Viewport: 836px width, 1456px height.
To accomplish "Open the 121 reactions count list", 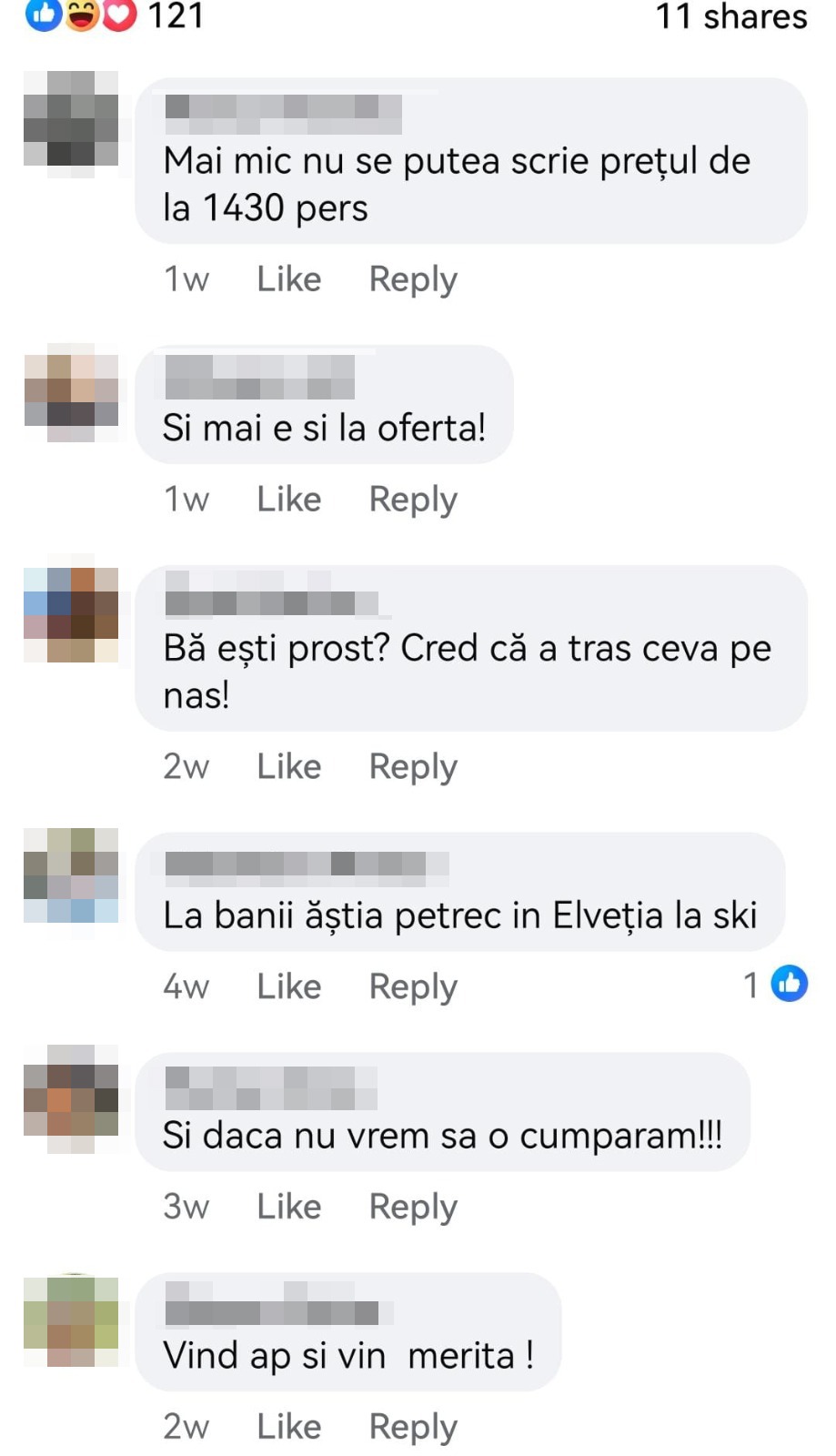I will coord(176,15).
